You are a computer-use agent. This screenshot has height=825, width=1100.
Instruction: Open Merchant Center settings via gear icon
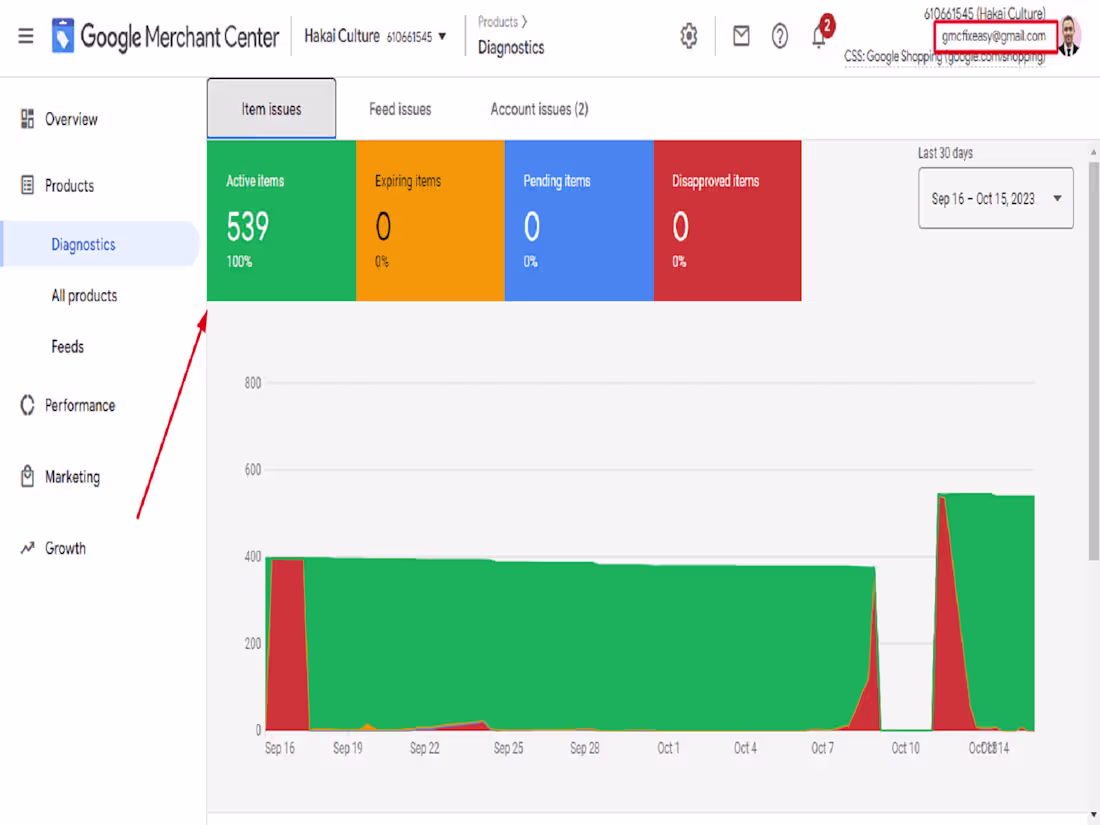(x=688, y=36)
